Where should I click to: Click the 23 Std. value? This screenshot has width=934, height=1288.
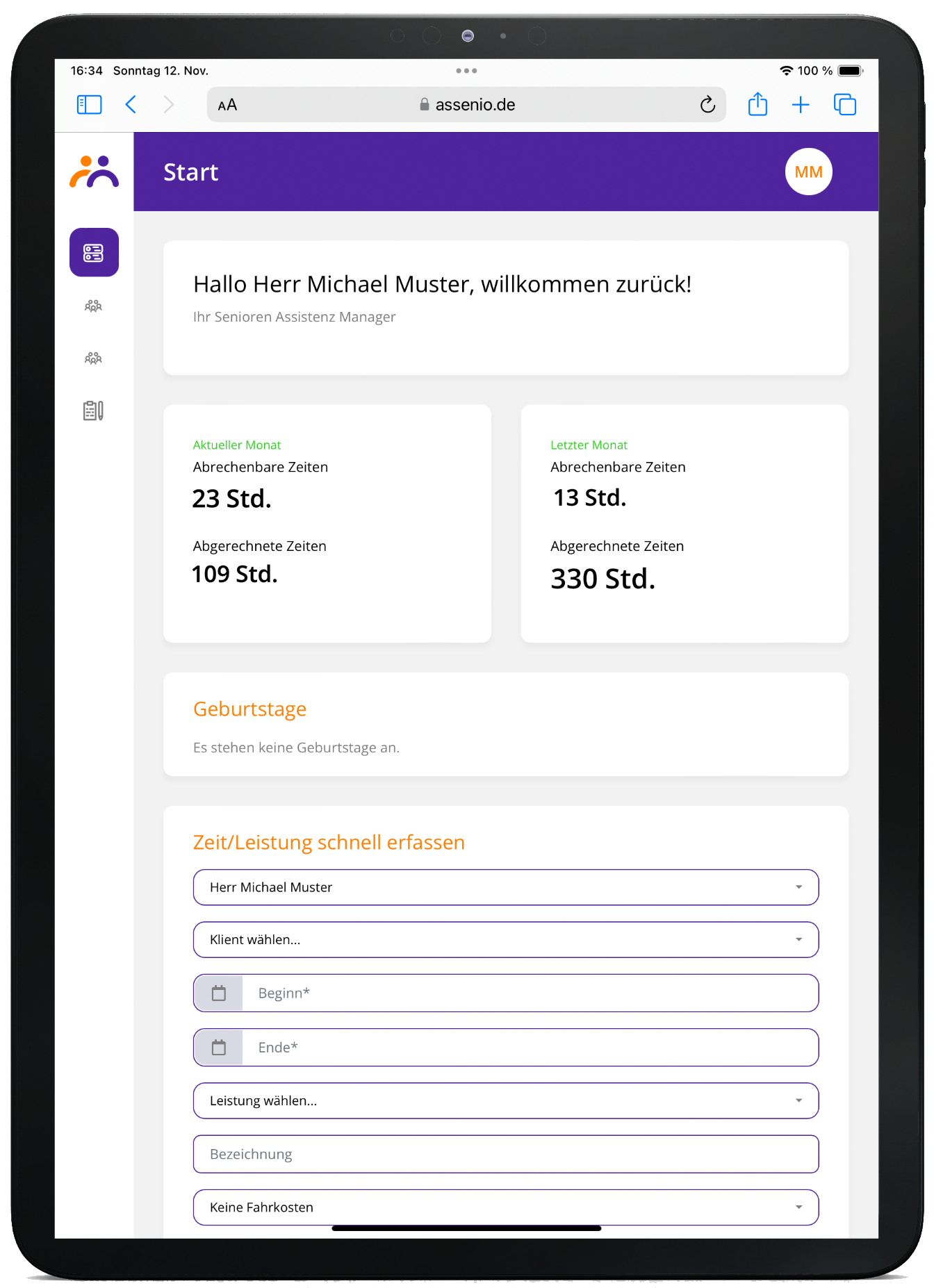pos(231,499)
